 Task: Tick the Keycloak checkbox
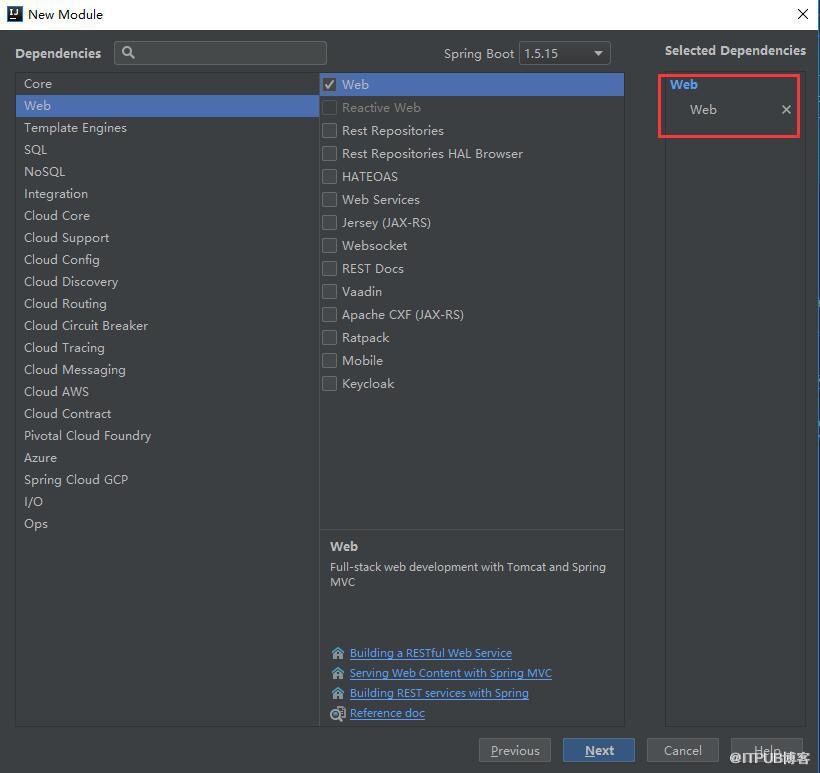coord(329,384)
